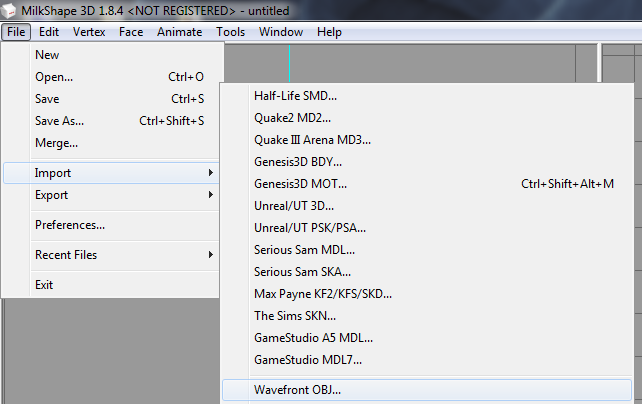642x404 pixels.
Task: Choose New from the File menu
Action: (x=111, y=55)
